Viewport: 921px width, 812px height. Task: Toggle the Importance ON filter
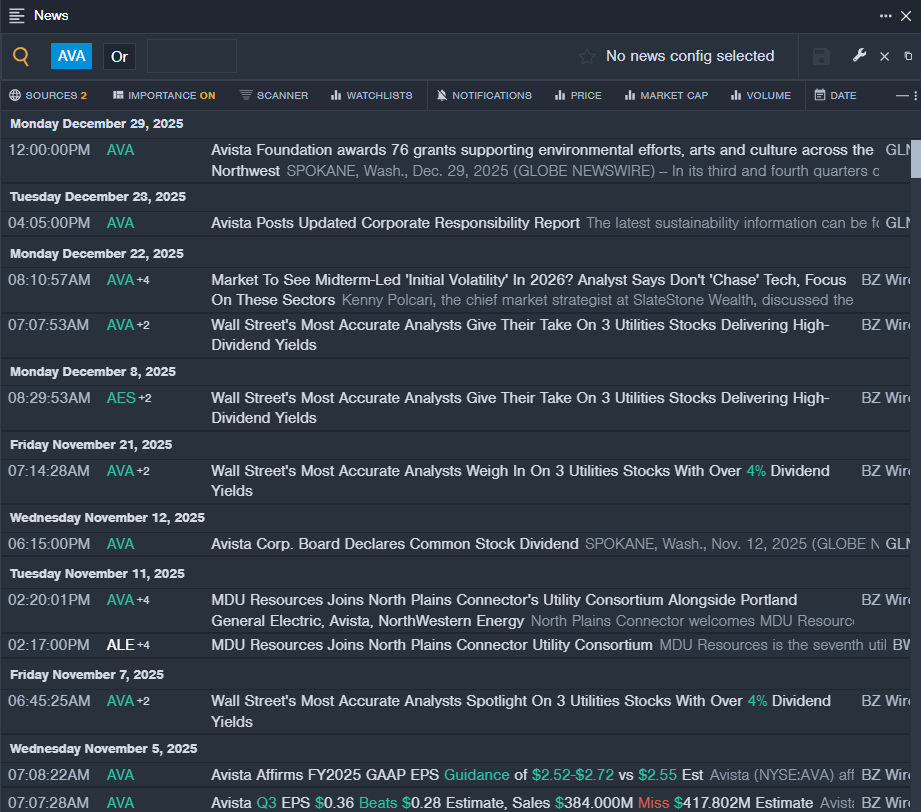[164, 96]
